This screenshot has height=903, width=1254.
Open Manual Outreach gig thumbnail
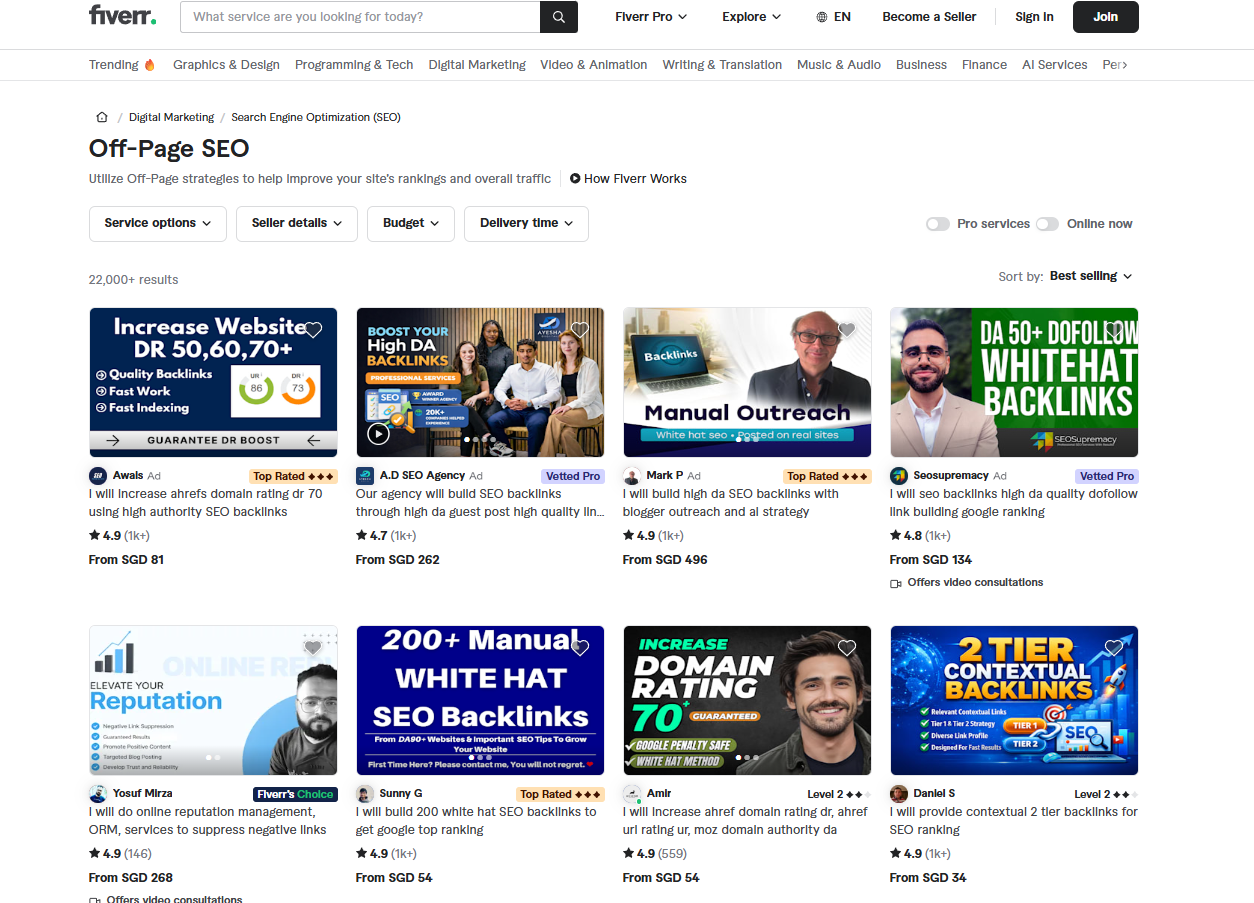point(747,382)
